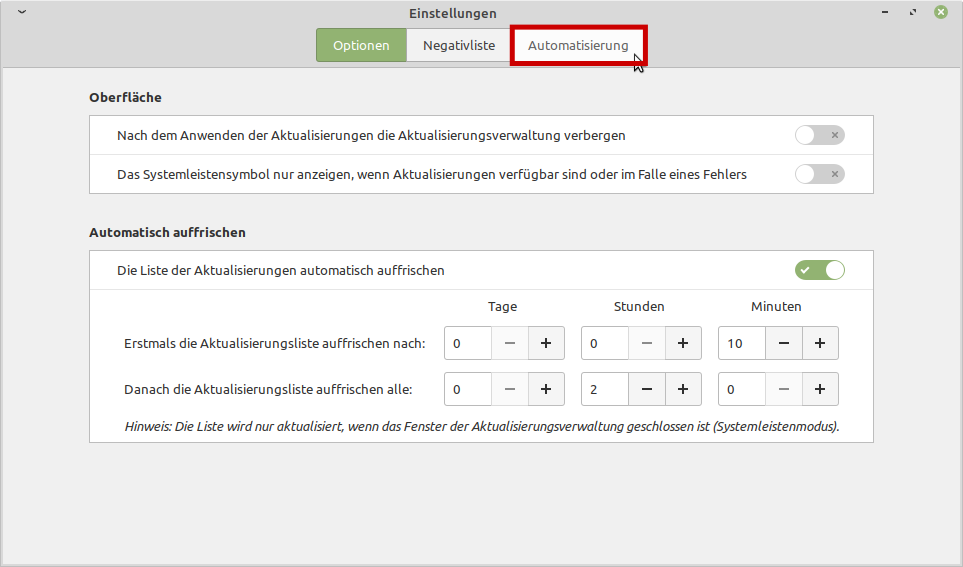Close the Einstellungen window
Image resolution: width=963 pixels, height=567 pixels.
pos(941,12)
